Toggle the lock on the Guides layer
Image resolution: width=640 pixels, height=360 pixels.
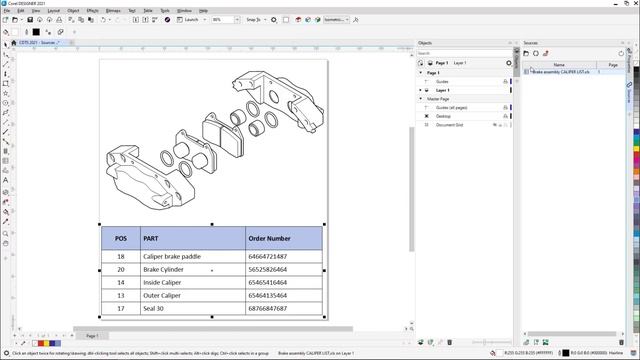(x=505, y=82)
